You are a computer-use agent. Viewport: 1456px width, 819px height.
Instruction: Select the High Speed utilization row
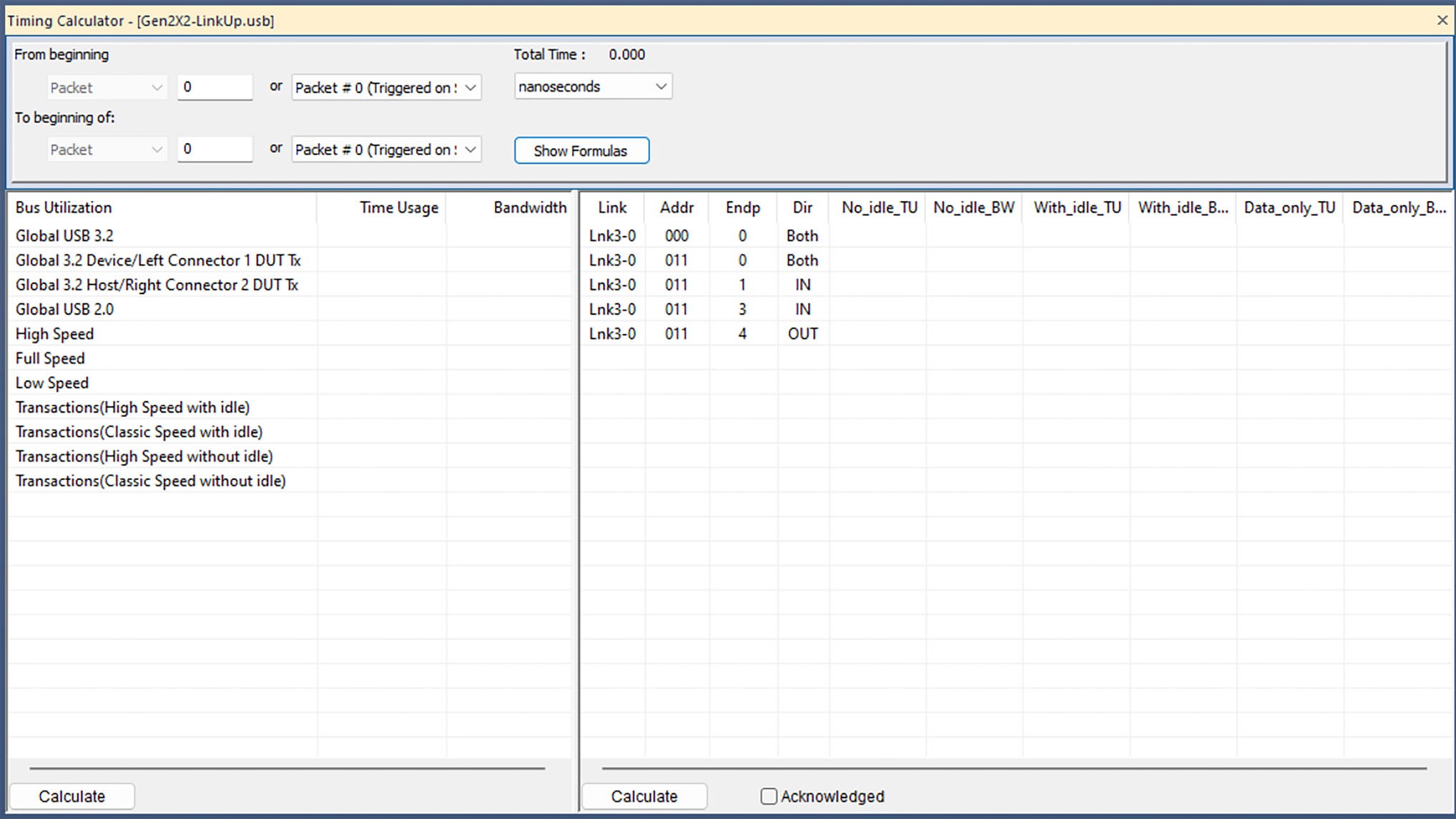point(291,333)
